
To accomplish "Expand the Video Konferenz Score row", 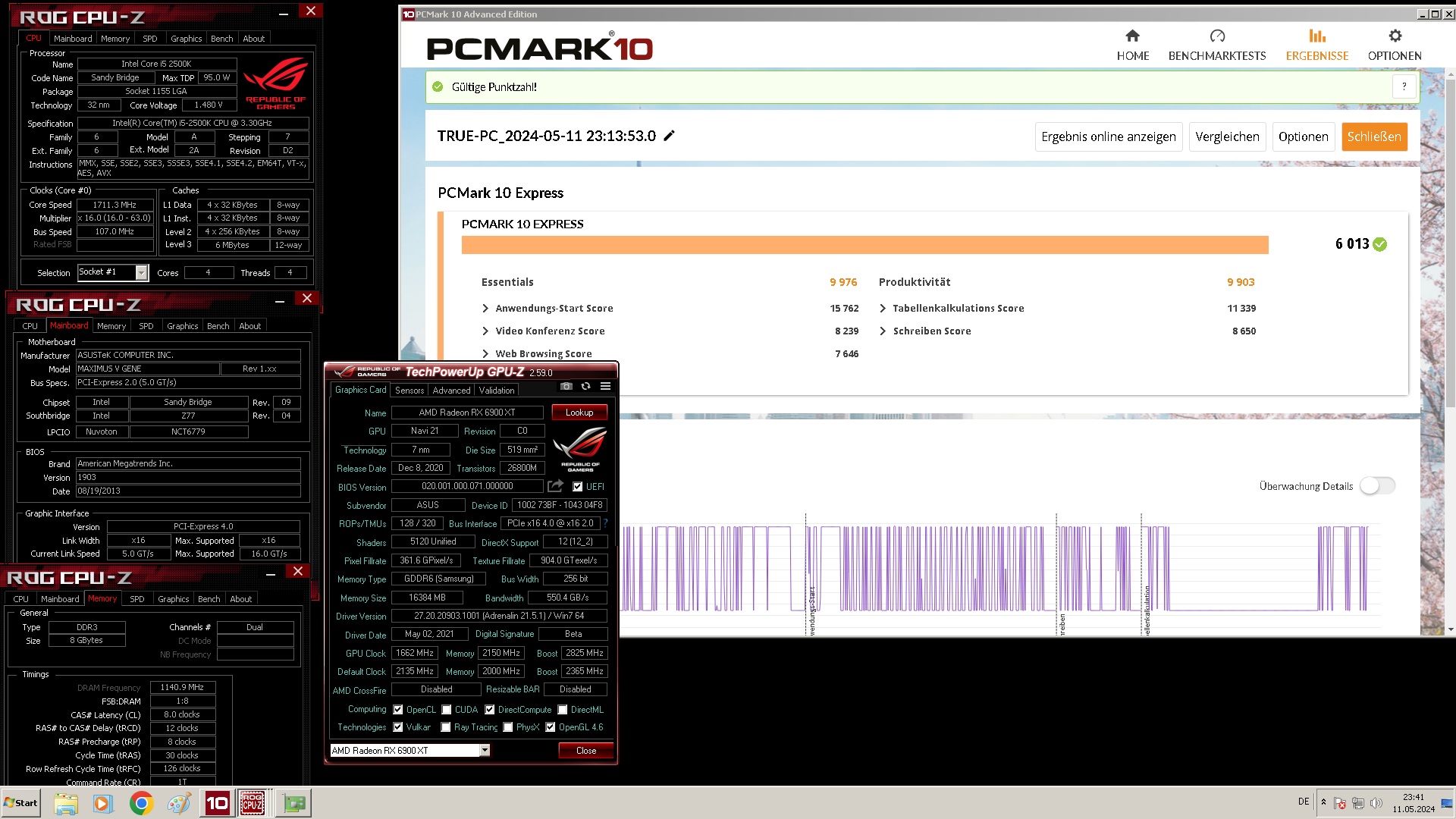I will (x=485, y=331).
